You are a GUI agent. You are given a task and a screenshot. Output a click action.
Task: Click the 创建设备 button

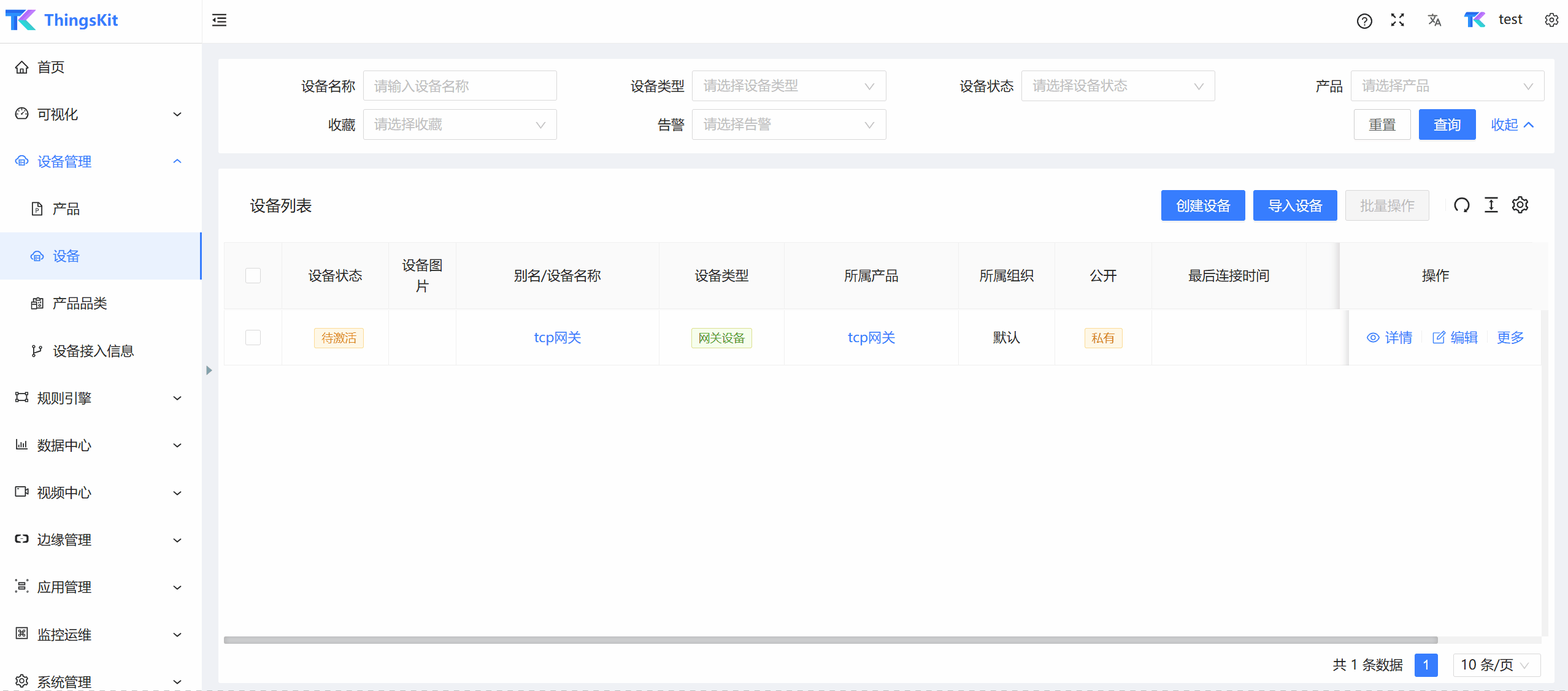click(1202, 205)
